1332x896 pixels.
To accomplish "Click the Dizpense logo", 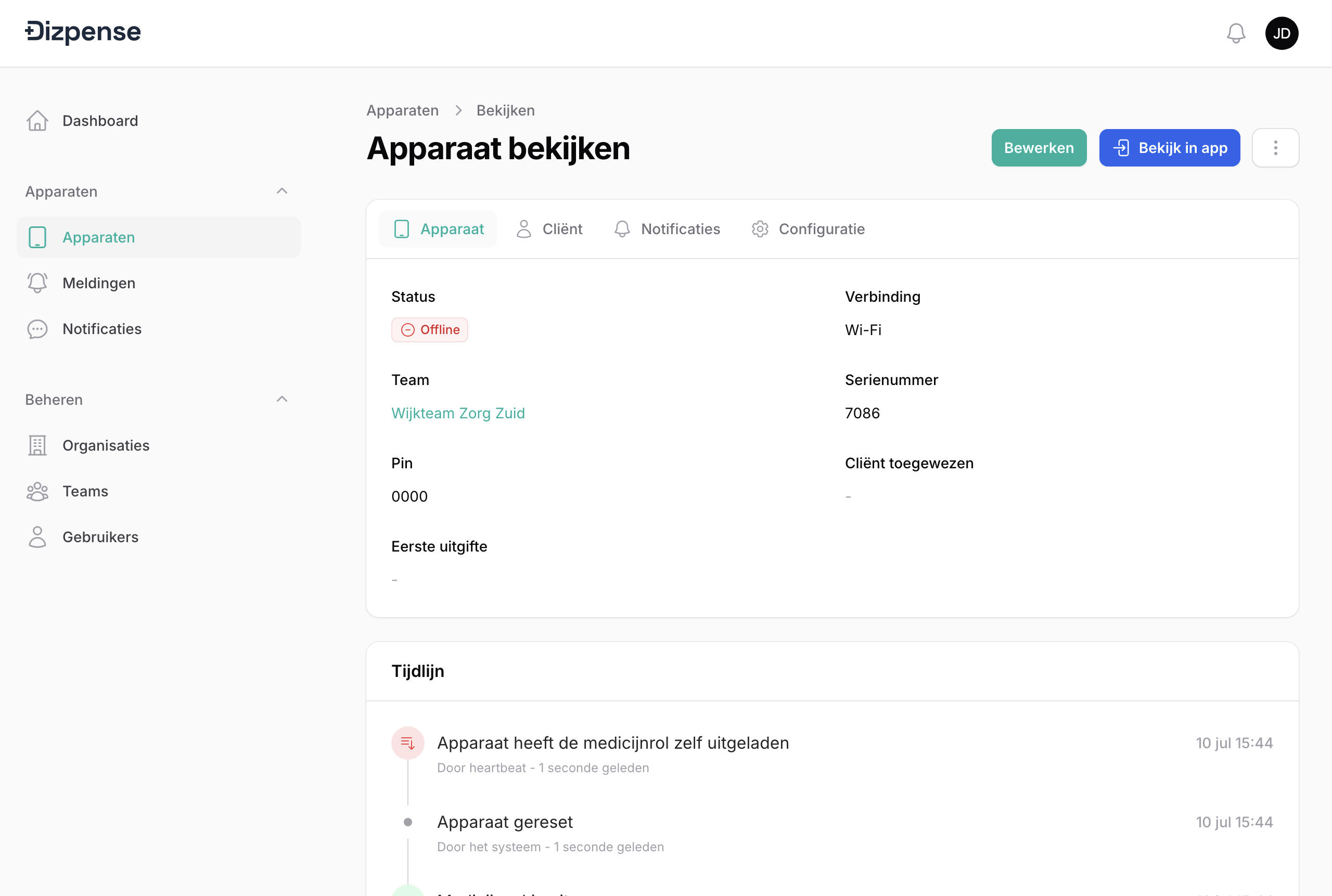I will point(83,32).
